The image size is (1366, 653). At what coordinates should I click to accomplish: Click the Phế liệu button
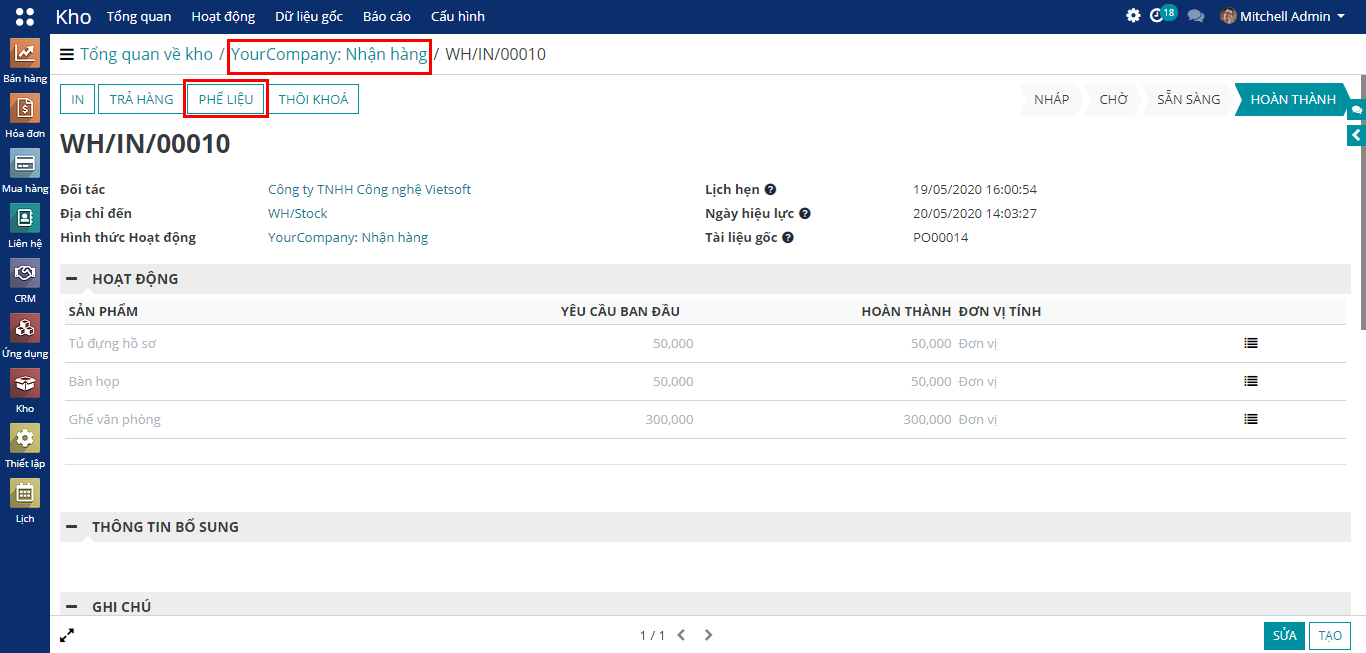tap(226, 99)
